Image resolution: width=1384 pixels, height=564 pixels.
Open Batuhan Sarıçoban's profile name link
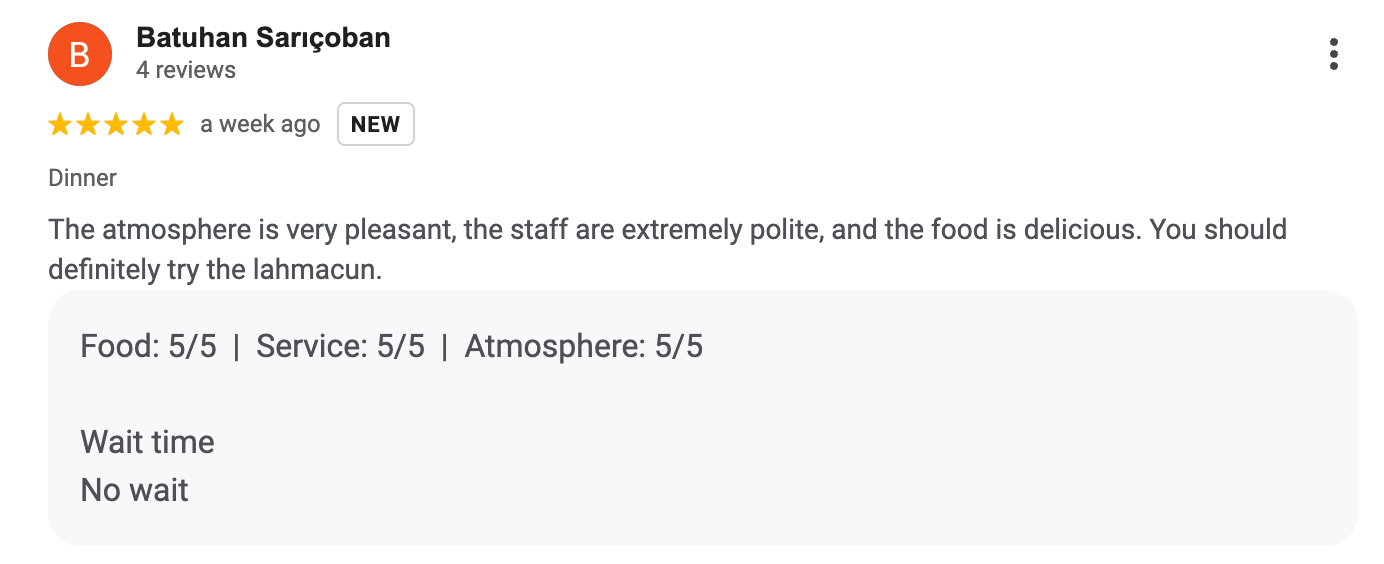coord(263,38)
